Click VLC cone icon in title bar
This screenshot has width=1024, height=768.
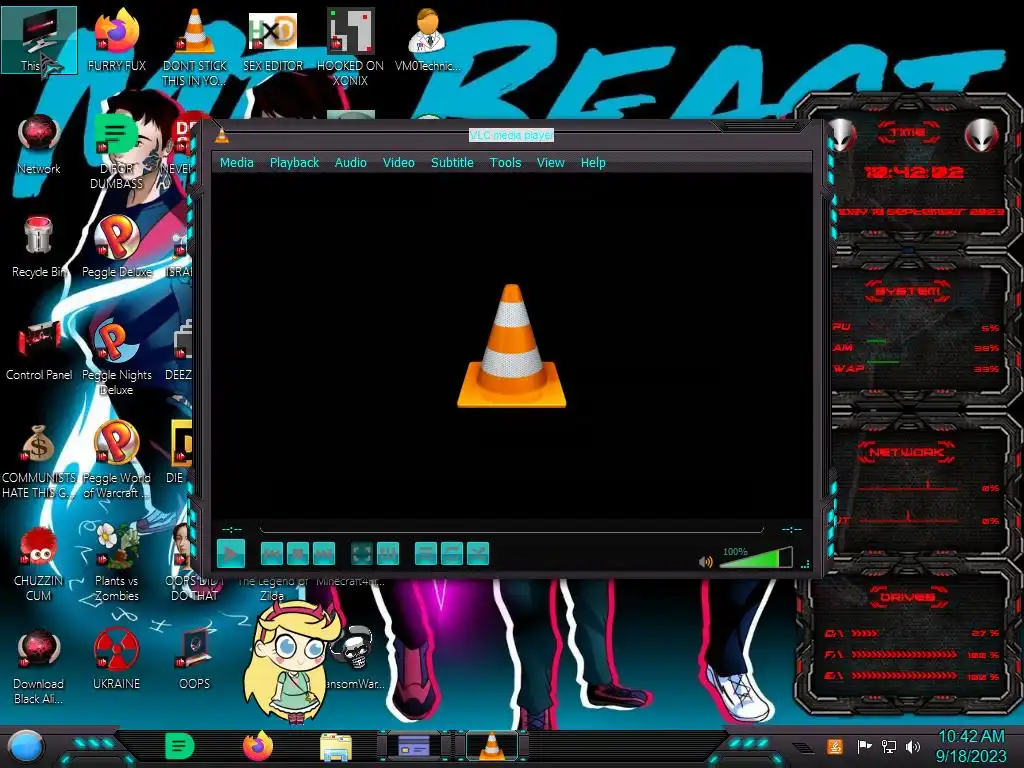[222, 135]
